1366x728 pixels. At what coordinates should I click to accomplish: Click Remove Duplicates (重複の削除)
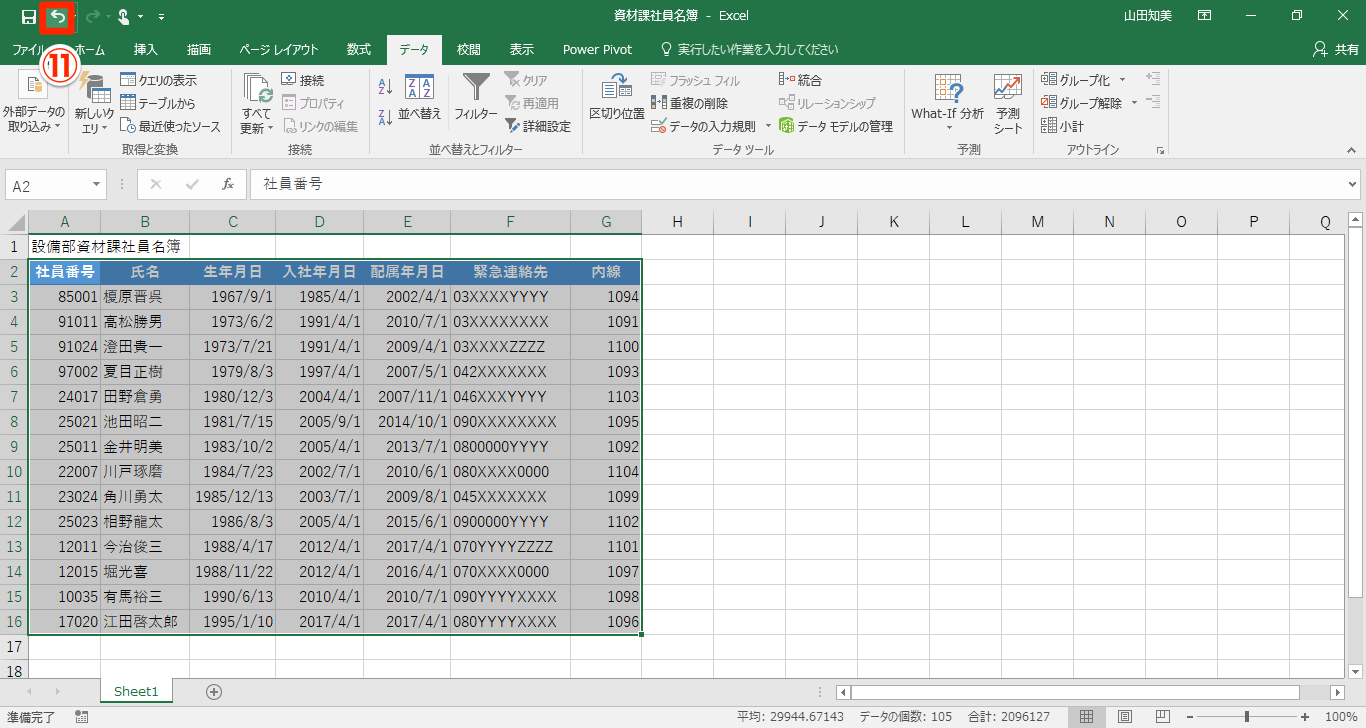tap(689, 103)
